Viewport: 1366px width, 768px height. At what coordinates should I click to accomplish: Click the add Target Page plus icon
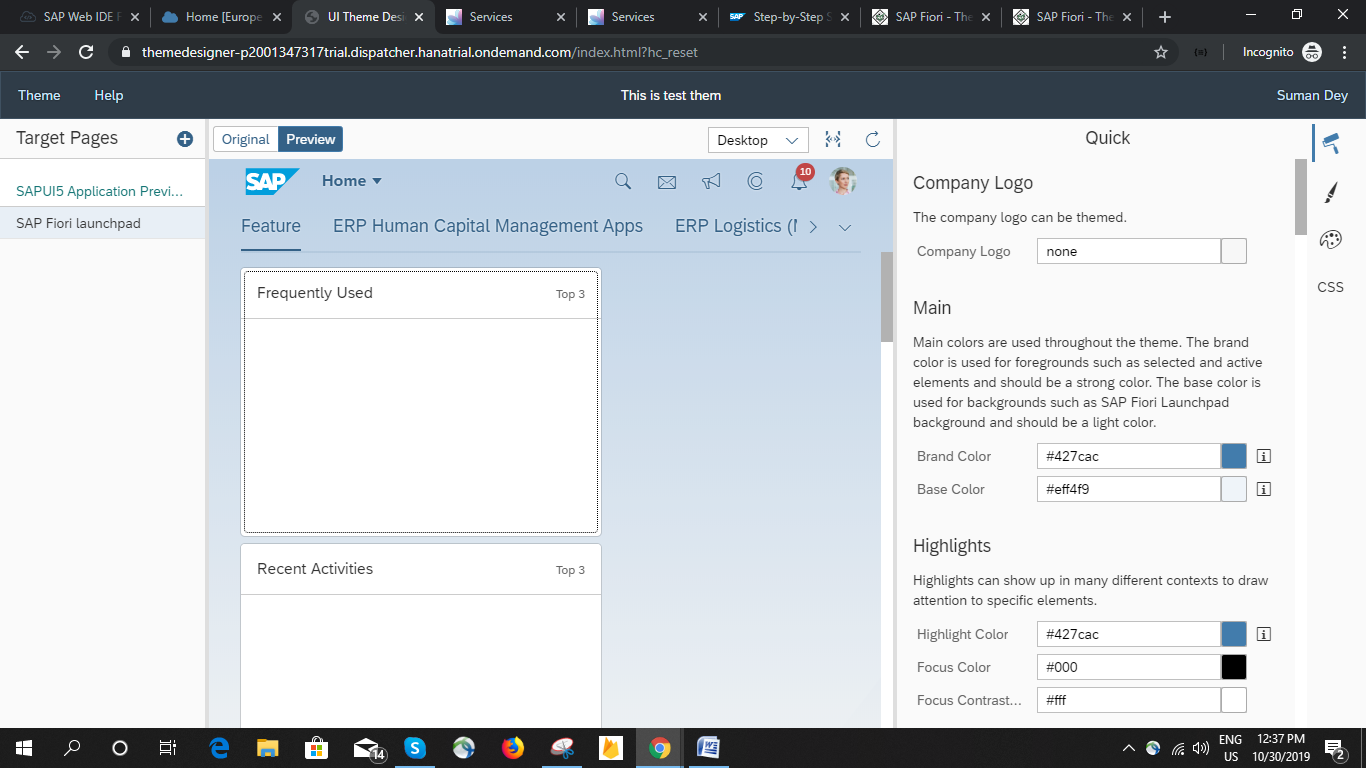coord(185,139)
